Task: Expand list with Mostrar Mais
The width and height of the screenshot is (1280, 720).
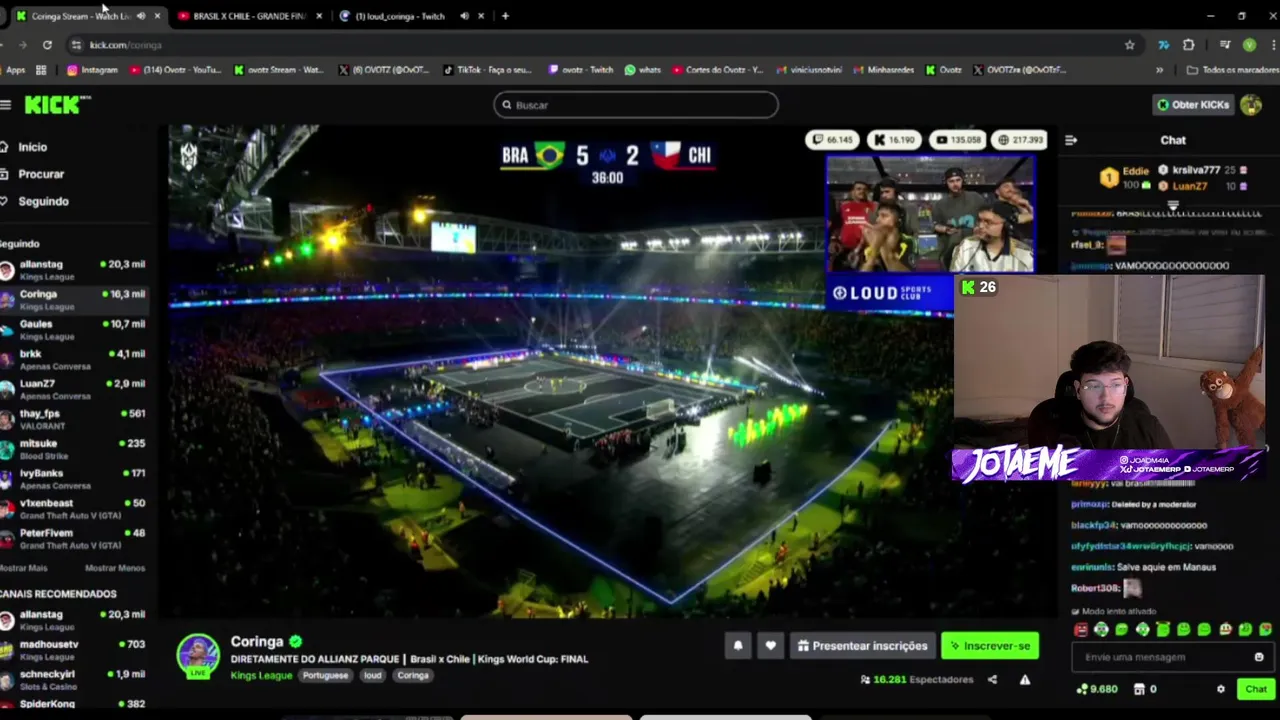Action: coord(24,568)
